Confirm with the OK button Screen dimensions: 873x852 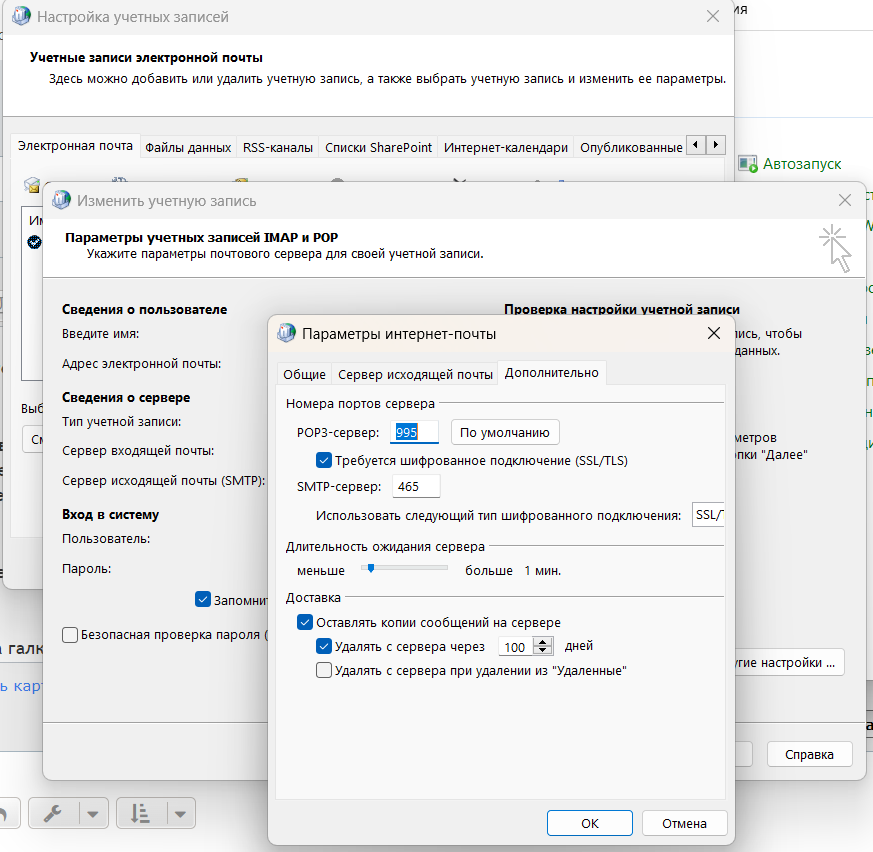[590, 823]
